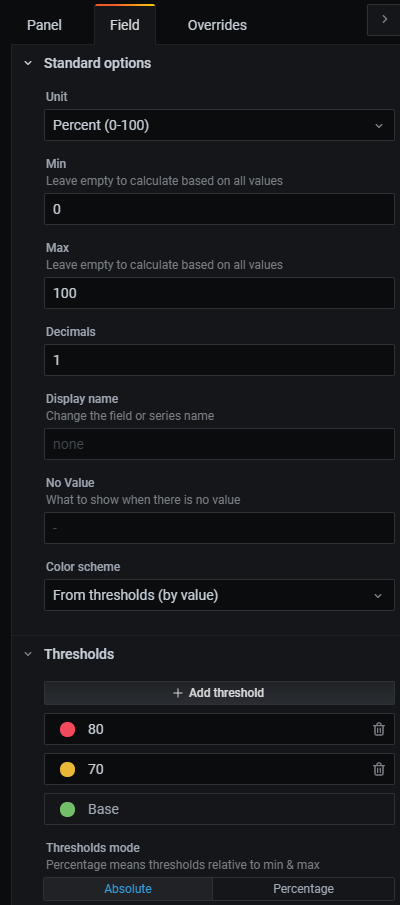Open the Color scheme dropdown
400x905 pixels.
pyautogui.click(x=219, y=595)
